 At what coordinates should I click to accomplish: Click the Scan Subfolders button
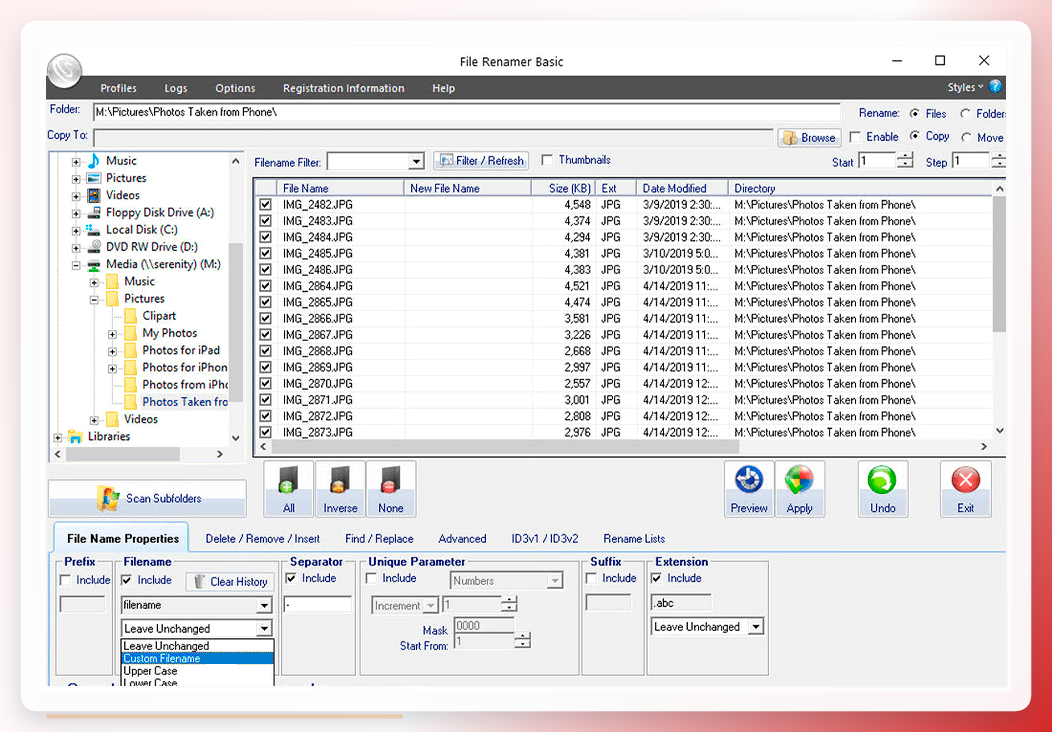[147, 499]
